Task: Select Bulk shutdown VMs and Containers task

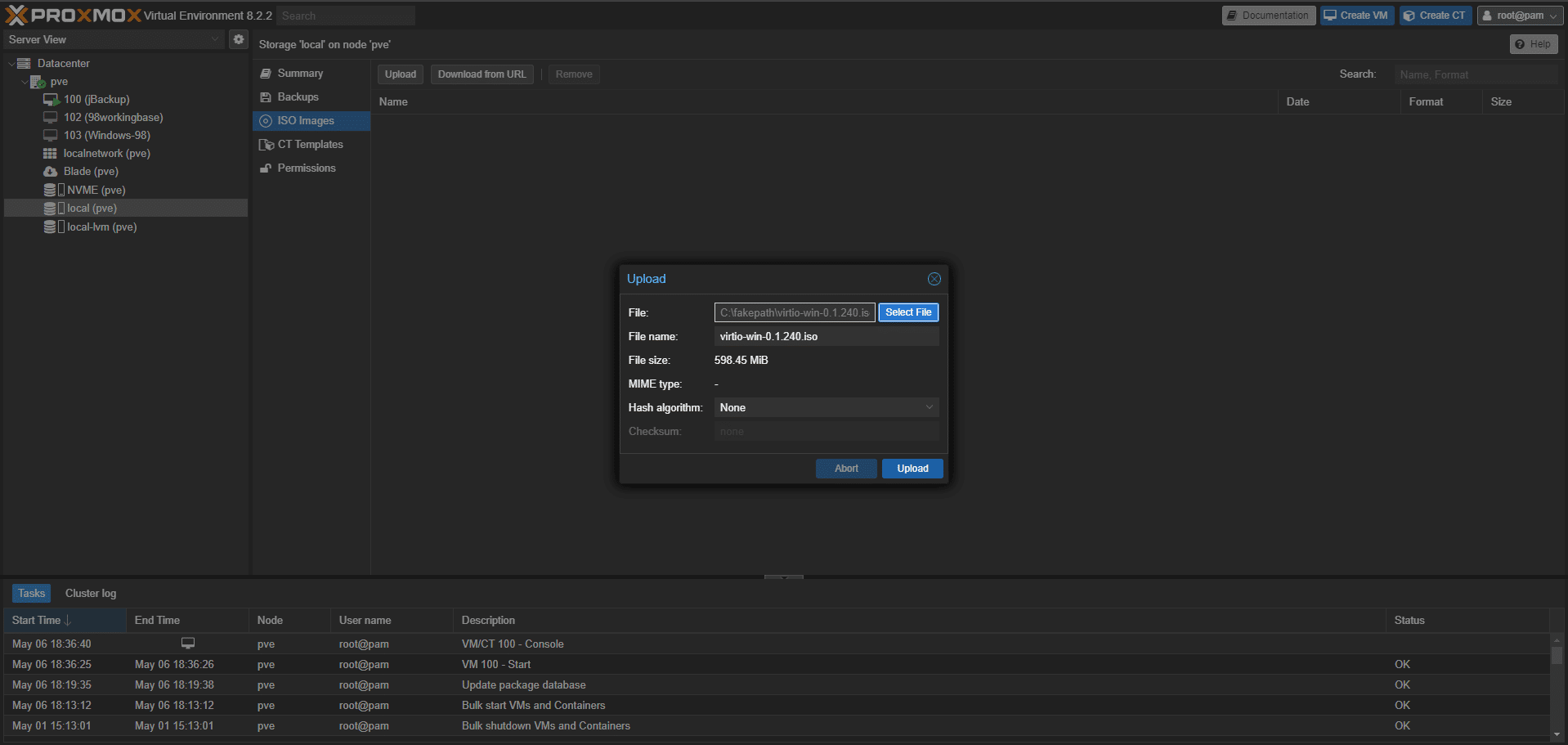Action: tap(777, 725)
